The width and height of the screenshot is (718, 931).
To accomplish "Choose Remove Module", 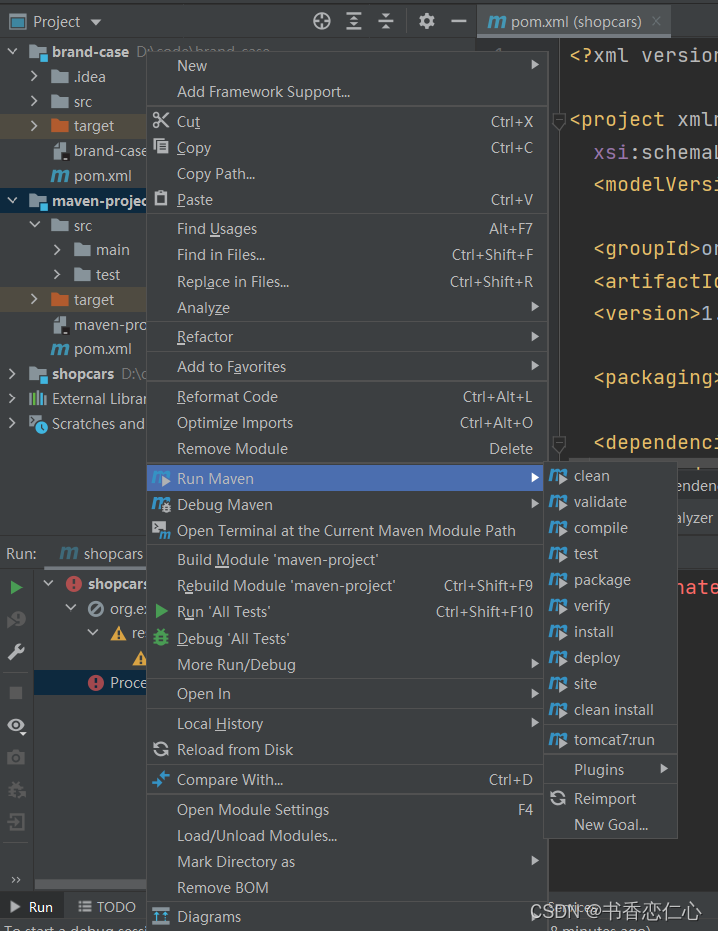I will click(346, 449).
